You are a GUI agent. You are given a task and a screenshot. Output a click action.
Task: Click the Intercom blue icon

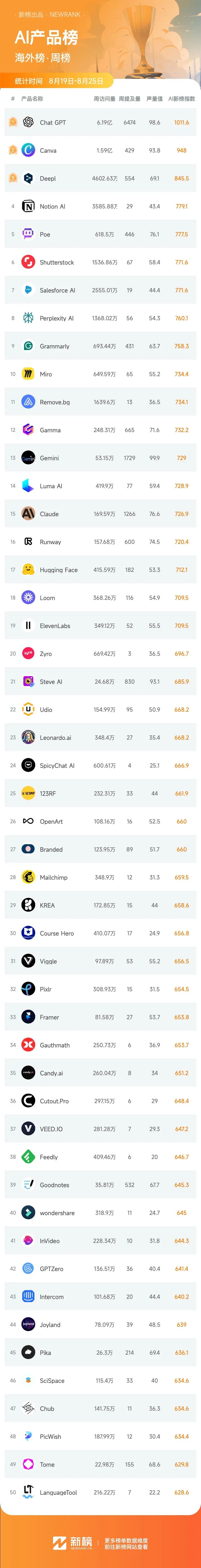[x=28, y=1296]
